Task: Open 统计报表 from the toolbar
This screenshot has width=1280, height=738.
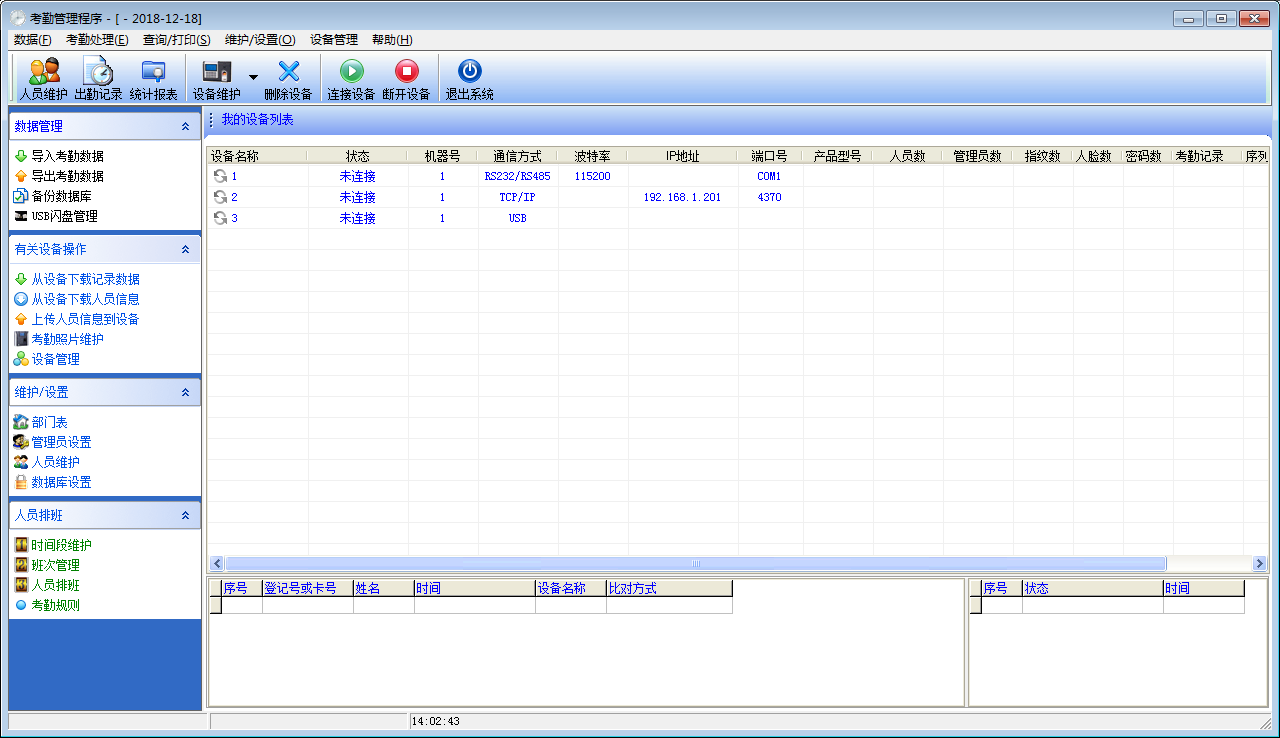Action: click(153, 72)
